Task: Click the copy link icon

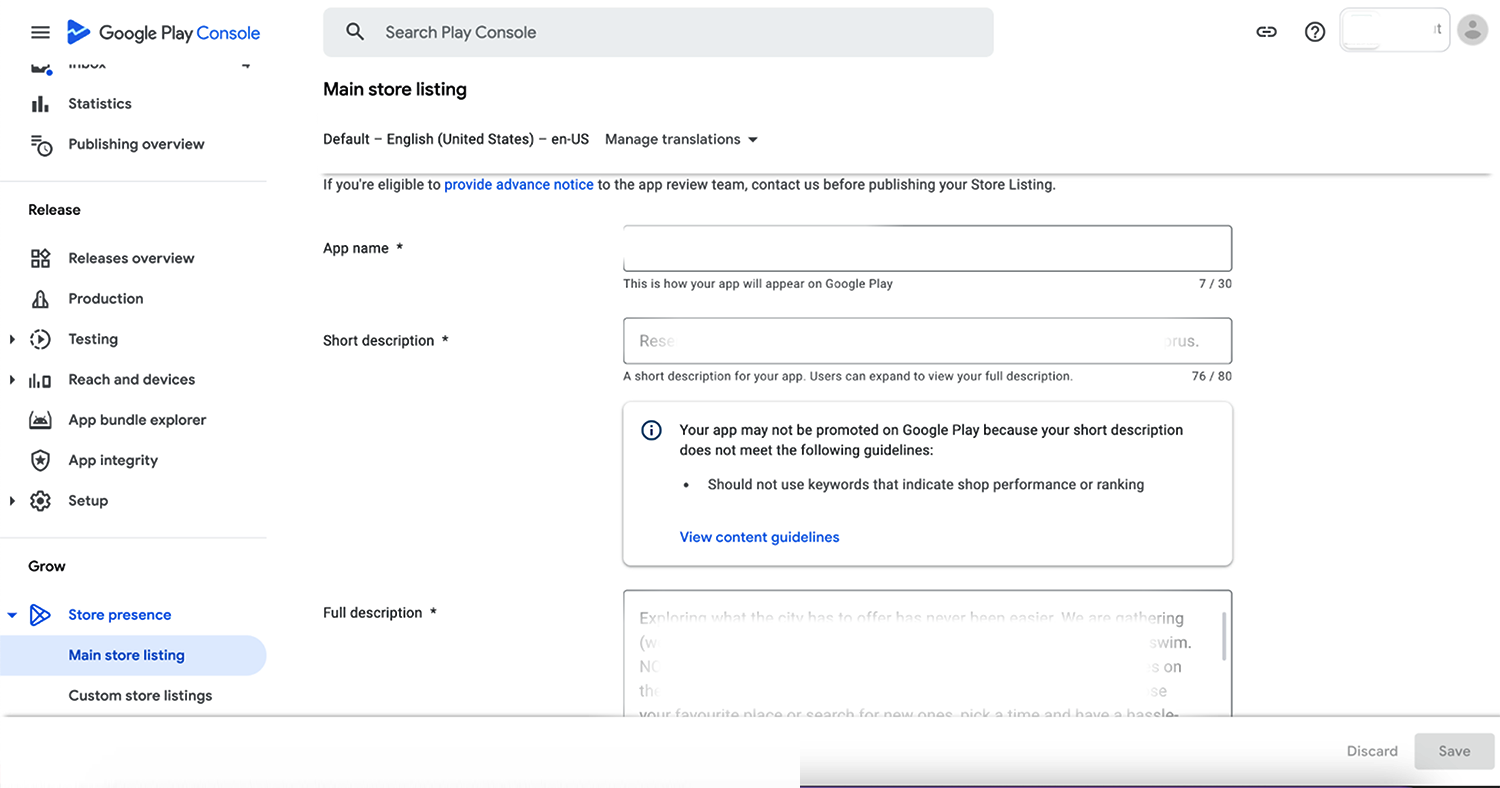Action: pos(1266,32)
